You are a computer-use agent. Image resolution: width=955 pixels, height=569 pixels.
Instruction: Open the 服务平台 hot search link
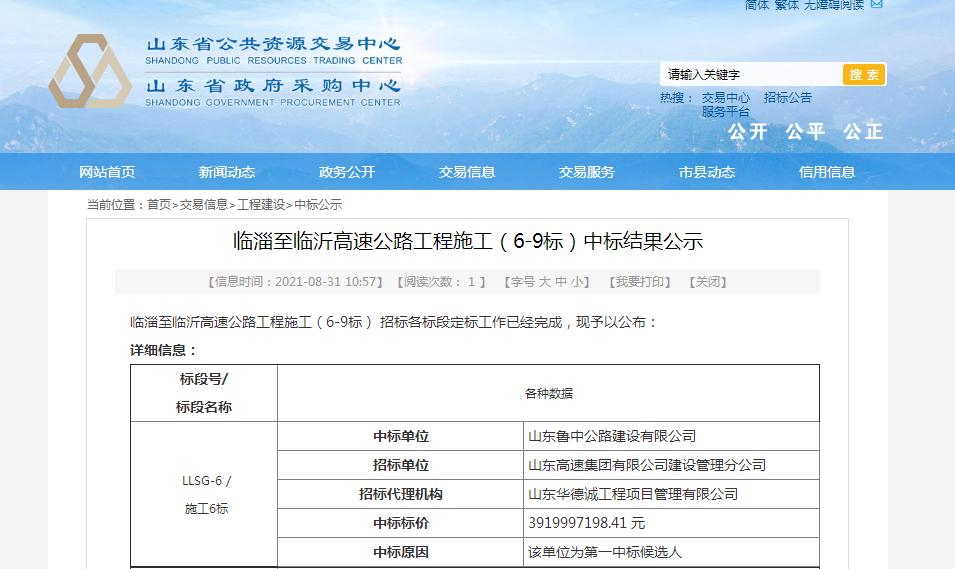click(x=725, y=112)
